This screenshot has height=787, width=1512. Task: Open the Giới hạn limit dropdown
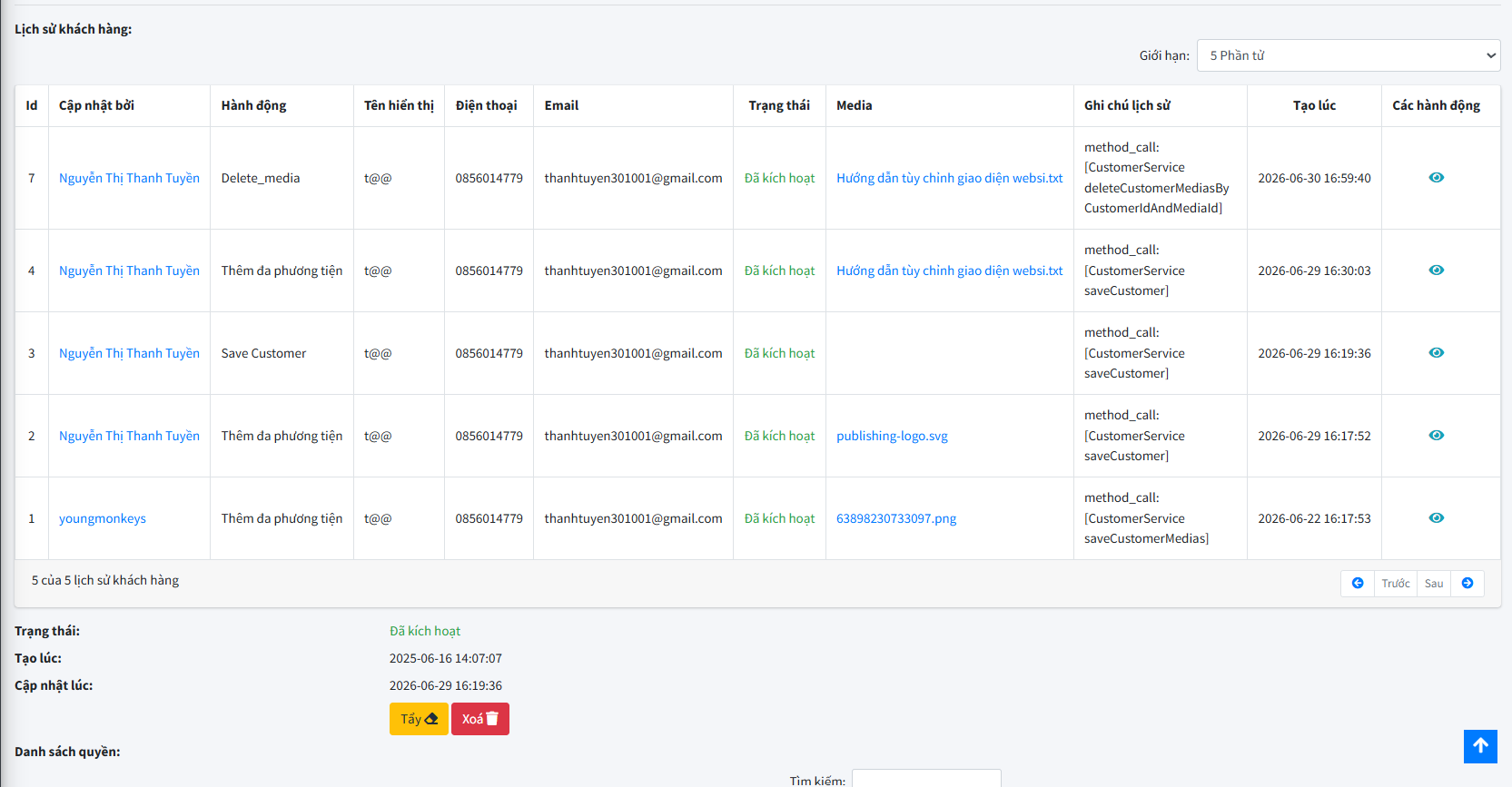click(x=1349, y=55)
